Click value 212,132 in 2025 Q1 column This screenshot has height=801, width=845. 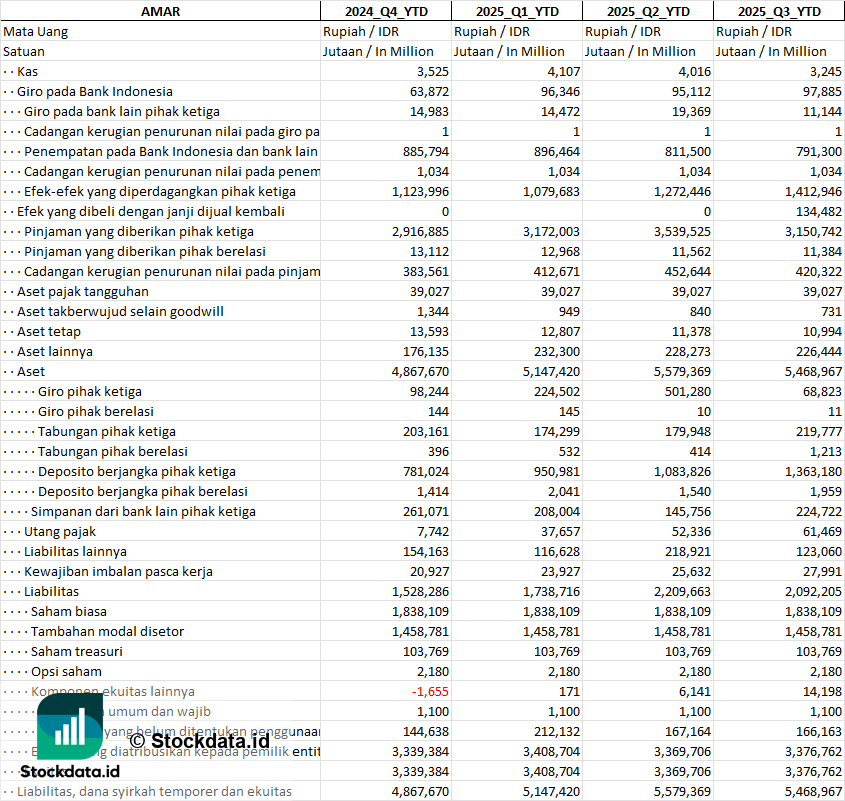click(557, 731)
